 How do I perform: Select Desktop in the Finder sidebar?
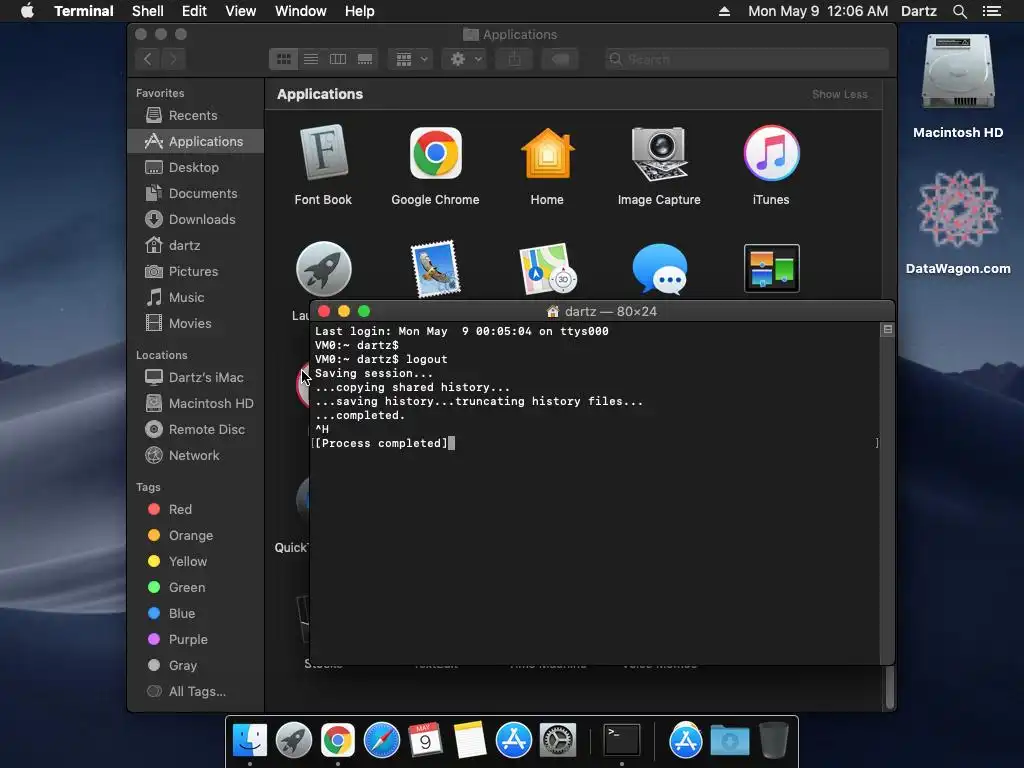pyautogui.click(x=196, y=167)
